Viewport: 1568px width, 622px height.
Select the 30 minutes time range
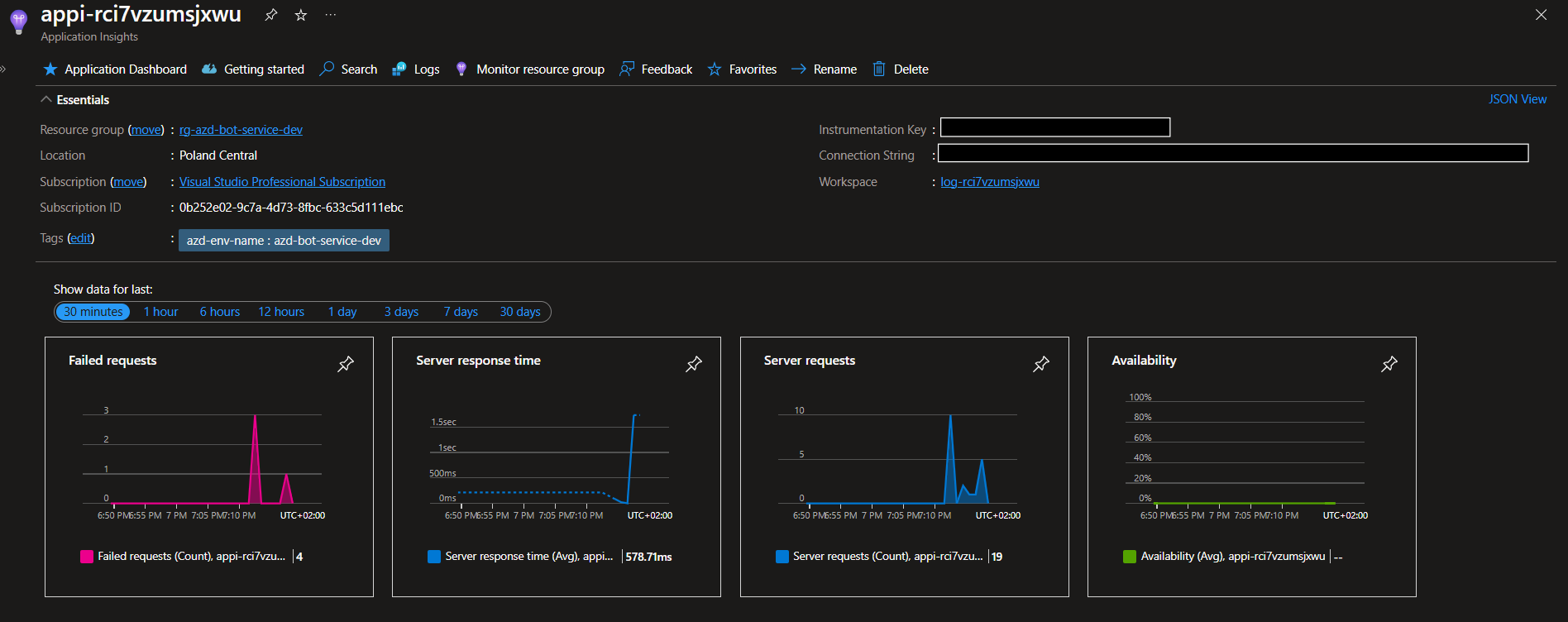click(x=93, y=312)
